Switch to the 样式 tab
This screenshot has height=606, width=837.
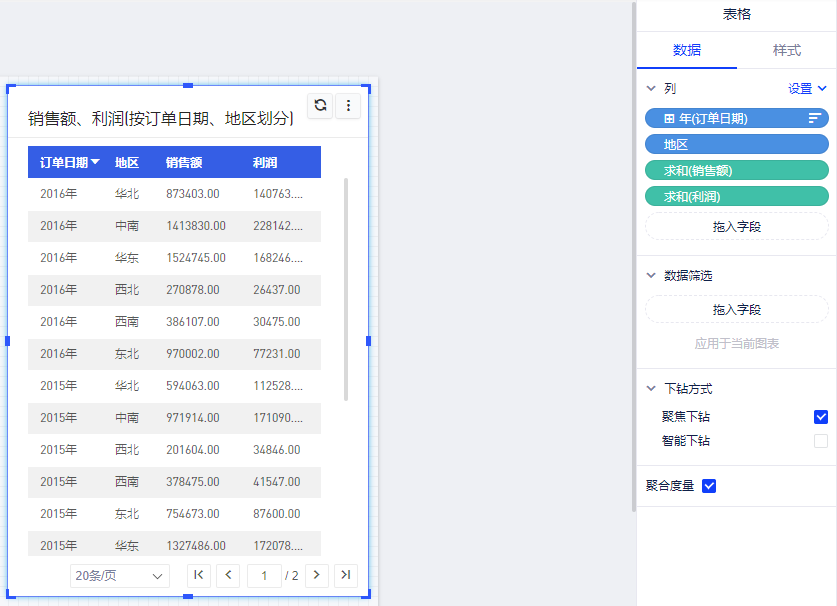pyautogui.click(x=786, y=50)
